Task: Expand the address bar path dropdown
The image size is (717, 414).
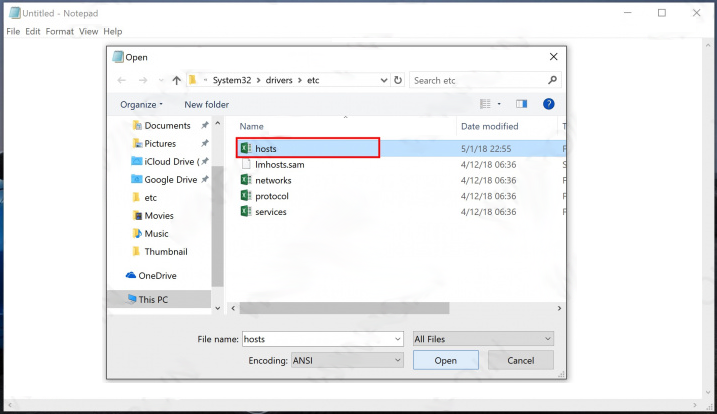Action: pyautogui.click(x=384, y=80)
